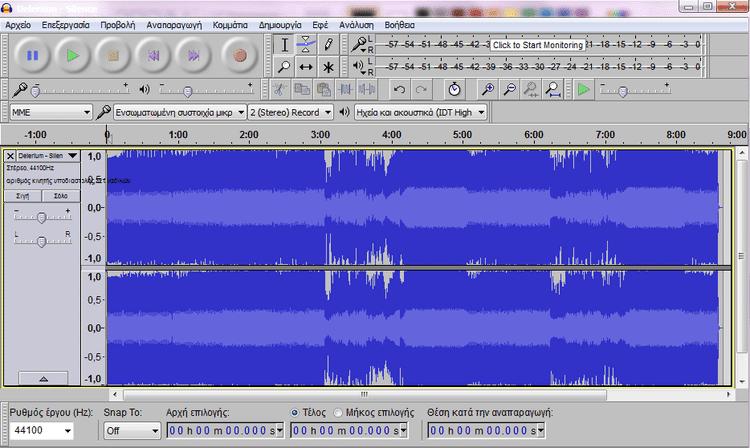Adjust the playback volume slider
The height and width of the screenshot is (448, 750).
point(206,89)
